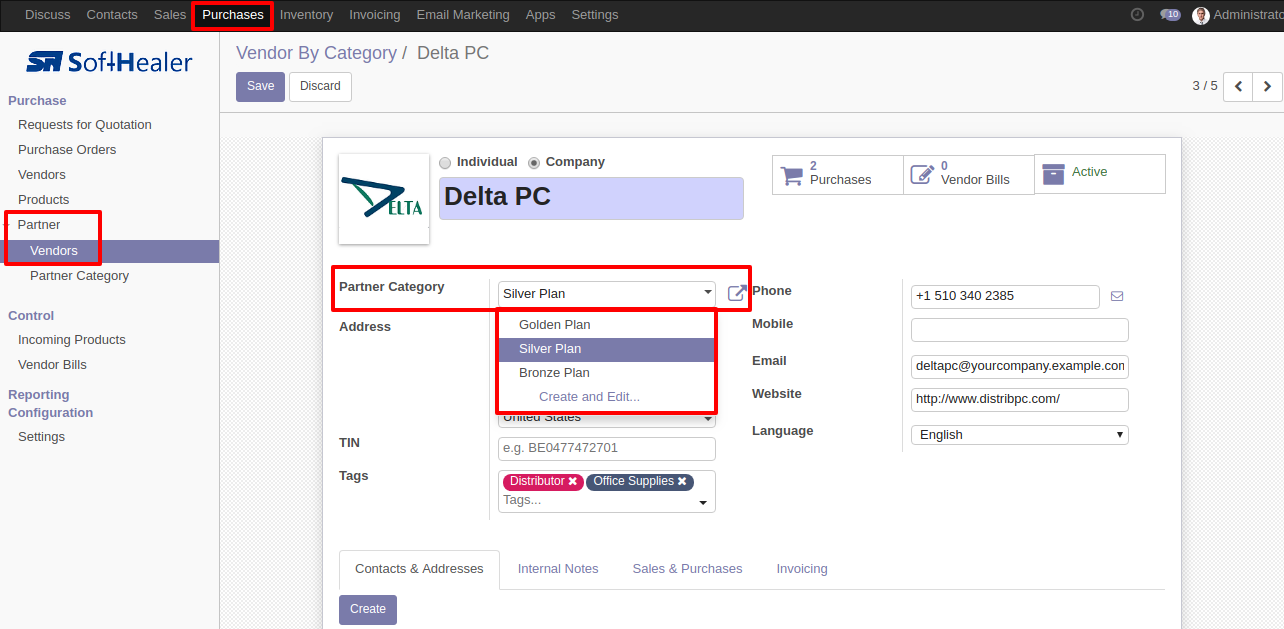The height and width of the screenshot is (629, 1284).
Task: Open the conversations icon with badge 10
Action: [1170, 15]
